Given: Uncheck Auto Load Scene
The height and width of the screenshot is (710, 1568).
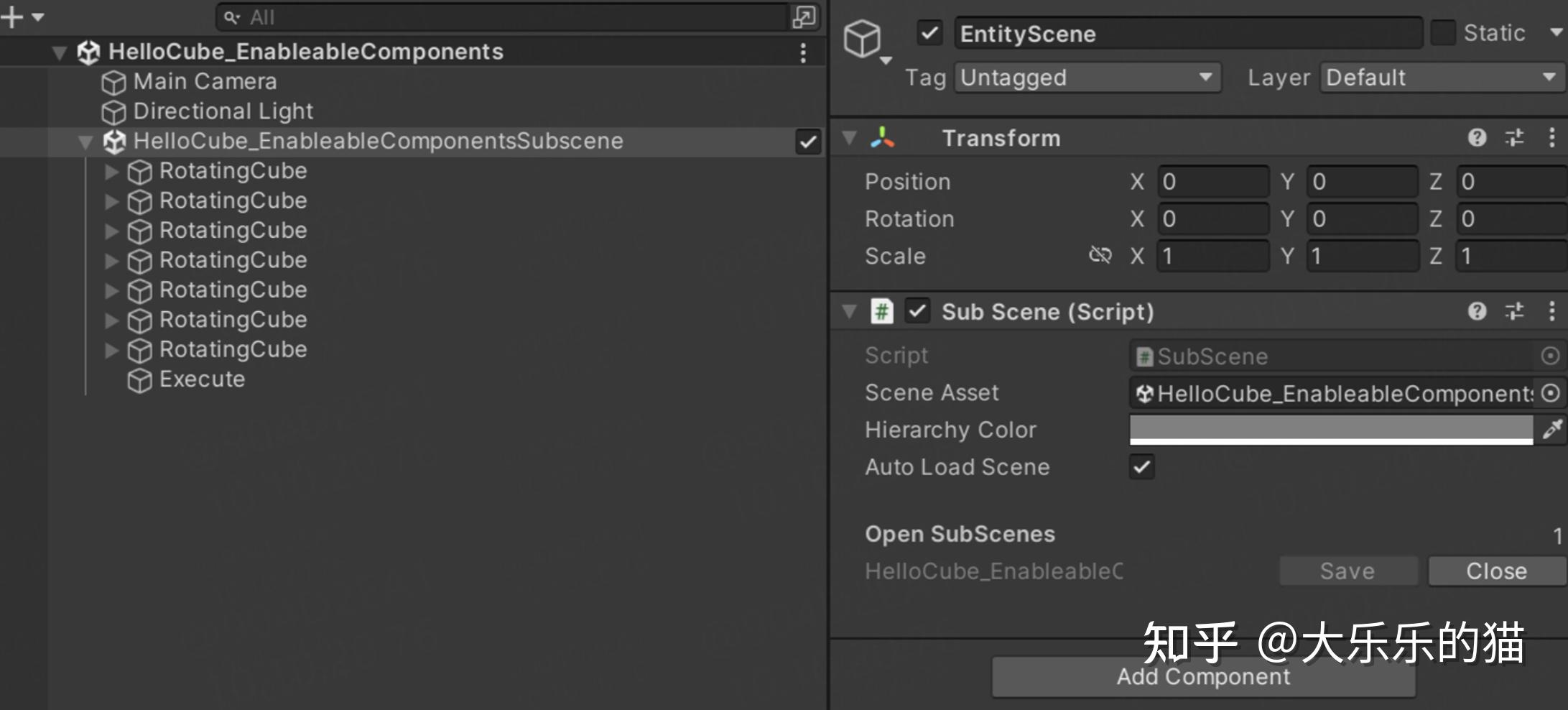Looking at the screenshot, I should pos(1141,467).
